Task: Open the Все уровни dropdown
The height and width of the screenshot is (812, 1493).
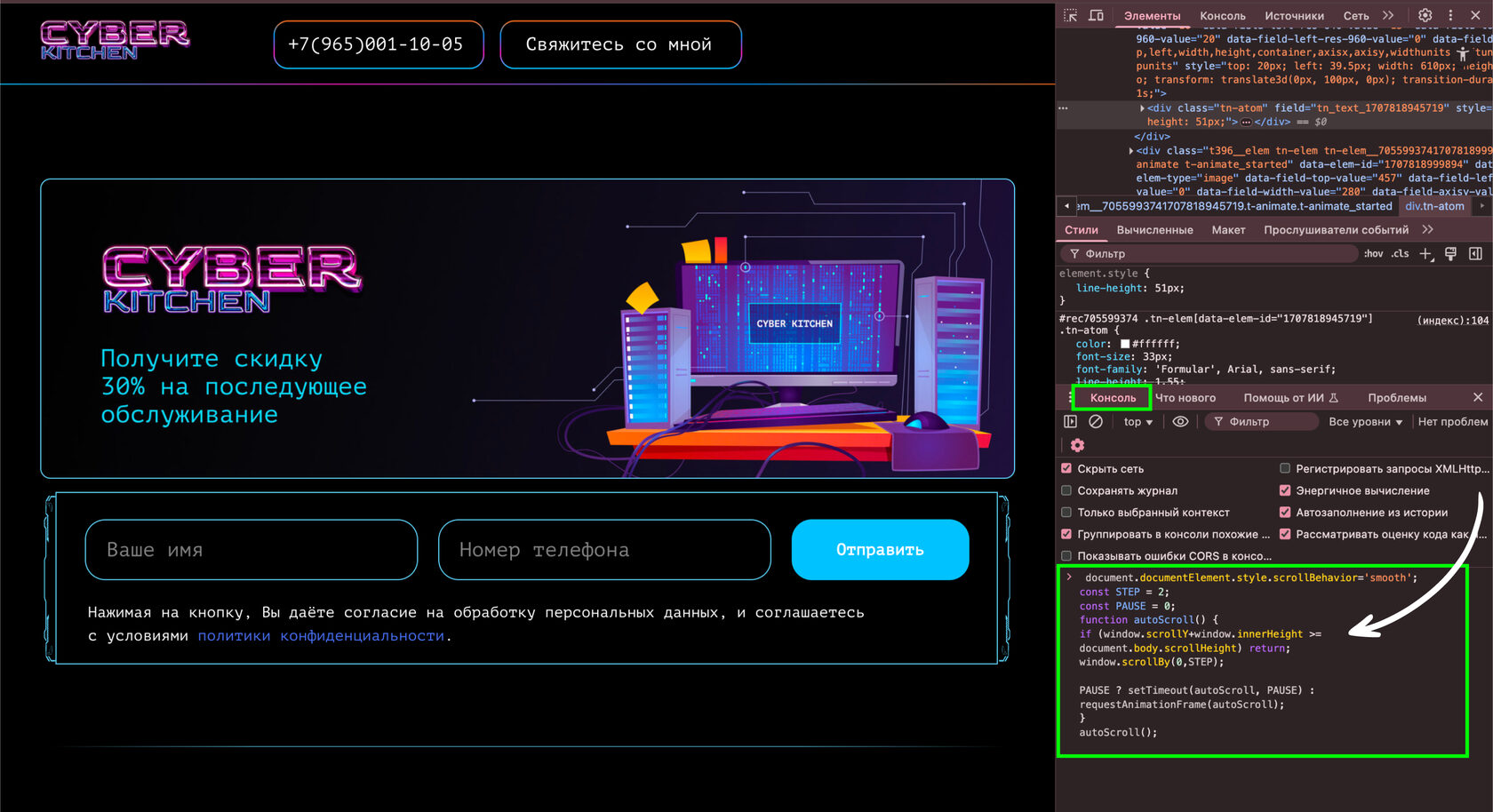Action: click(1365, 422)
